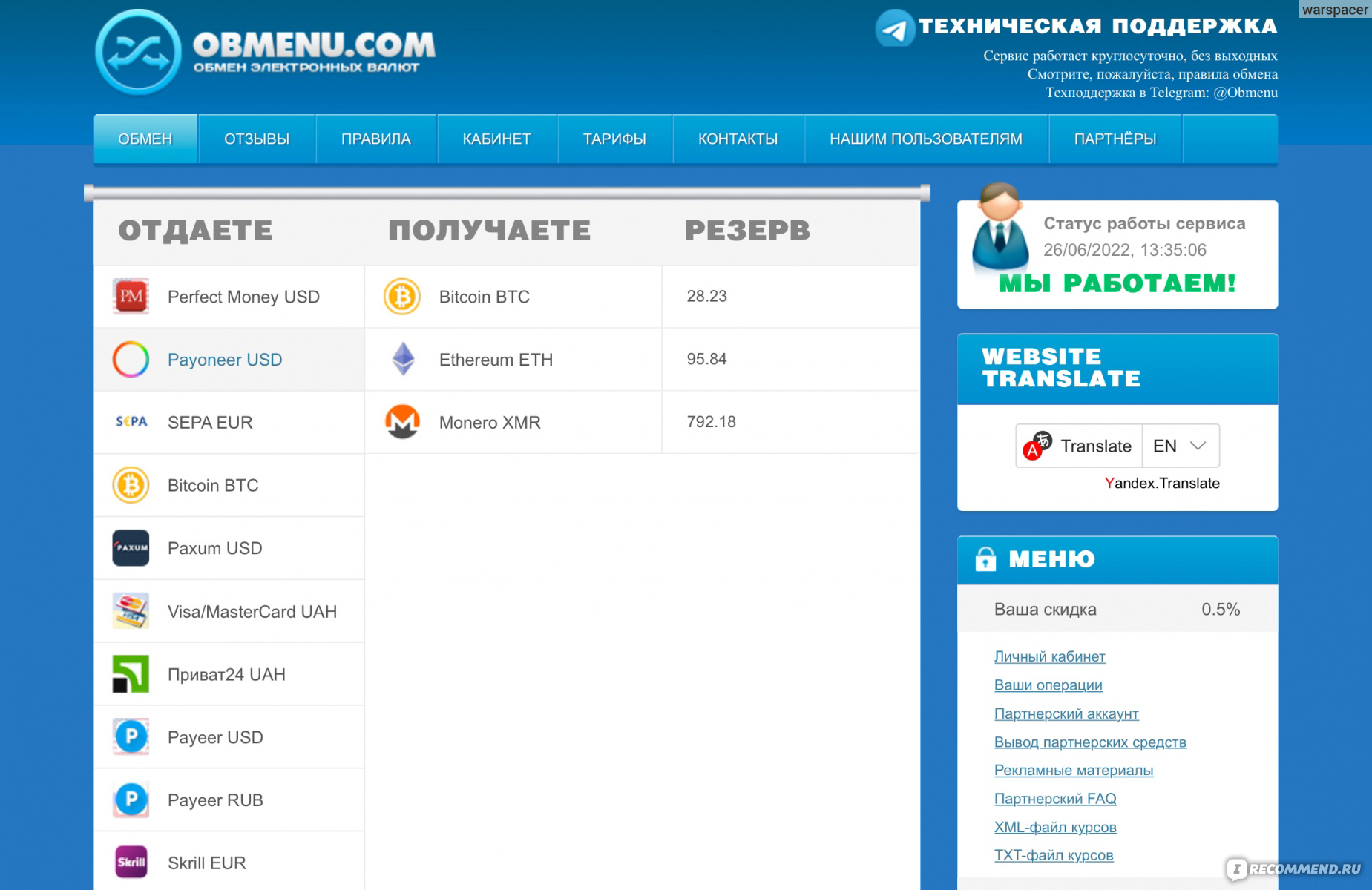
Task: Click the Payeer RUB icon
Action: coord(131,800)
